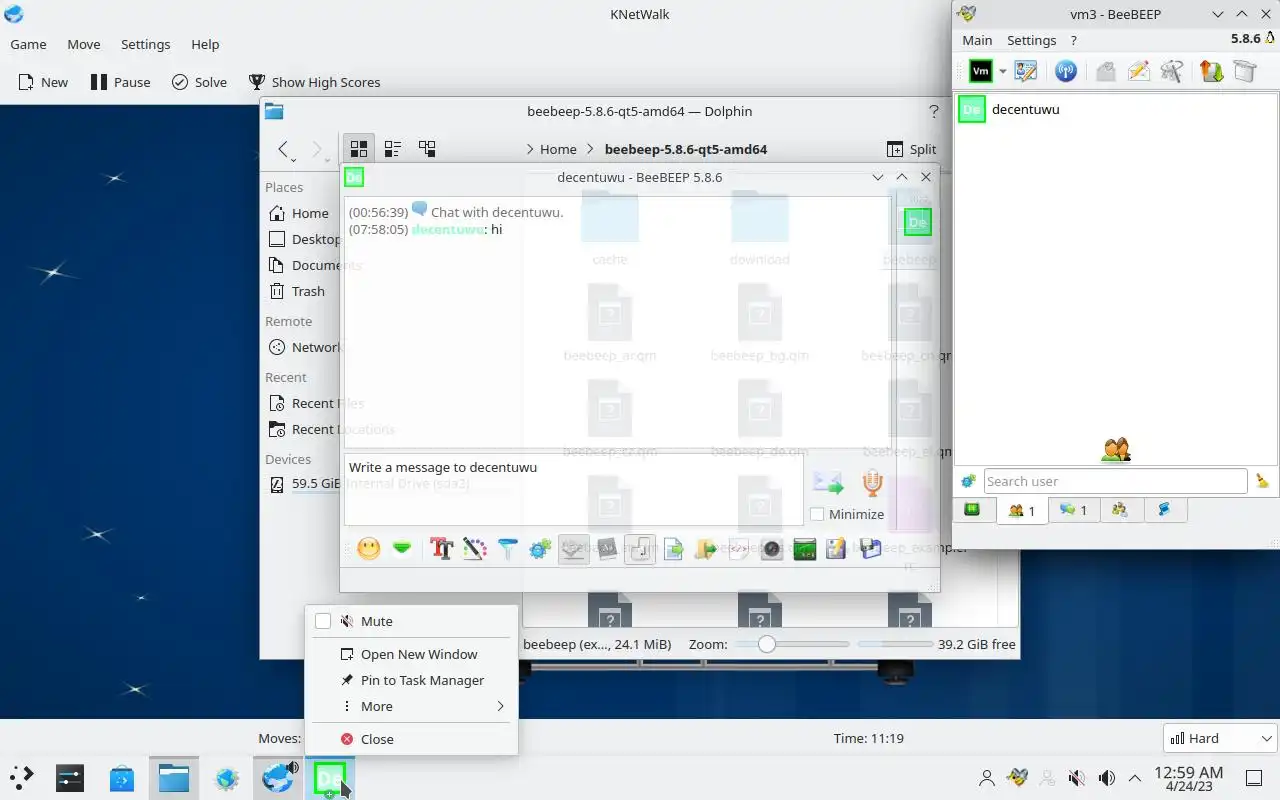Tick the Mute checkbox in context menu
This screenshot has height=800, width=1280.
(323, 621)
